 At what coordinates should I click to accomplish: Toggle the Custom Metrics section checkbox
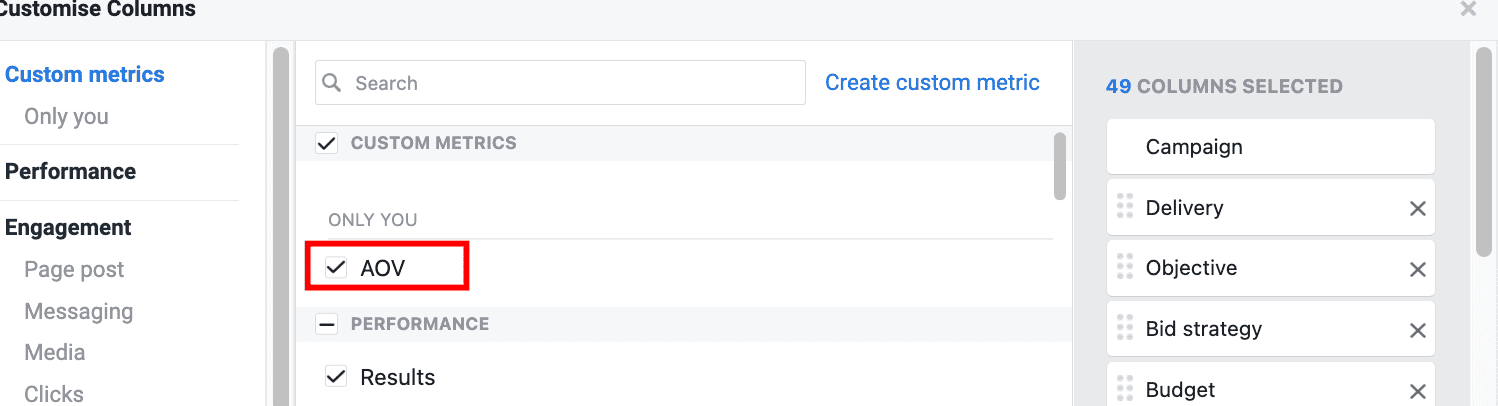[326, 143]
